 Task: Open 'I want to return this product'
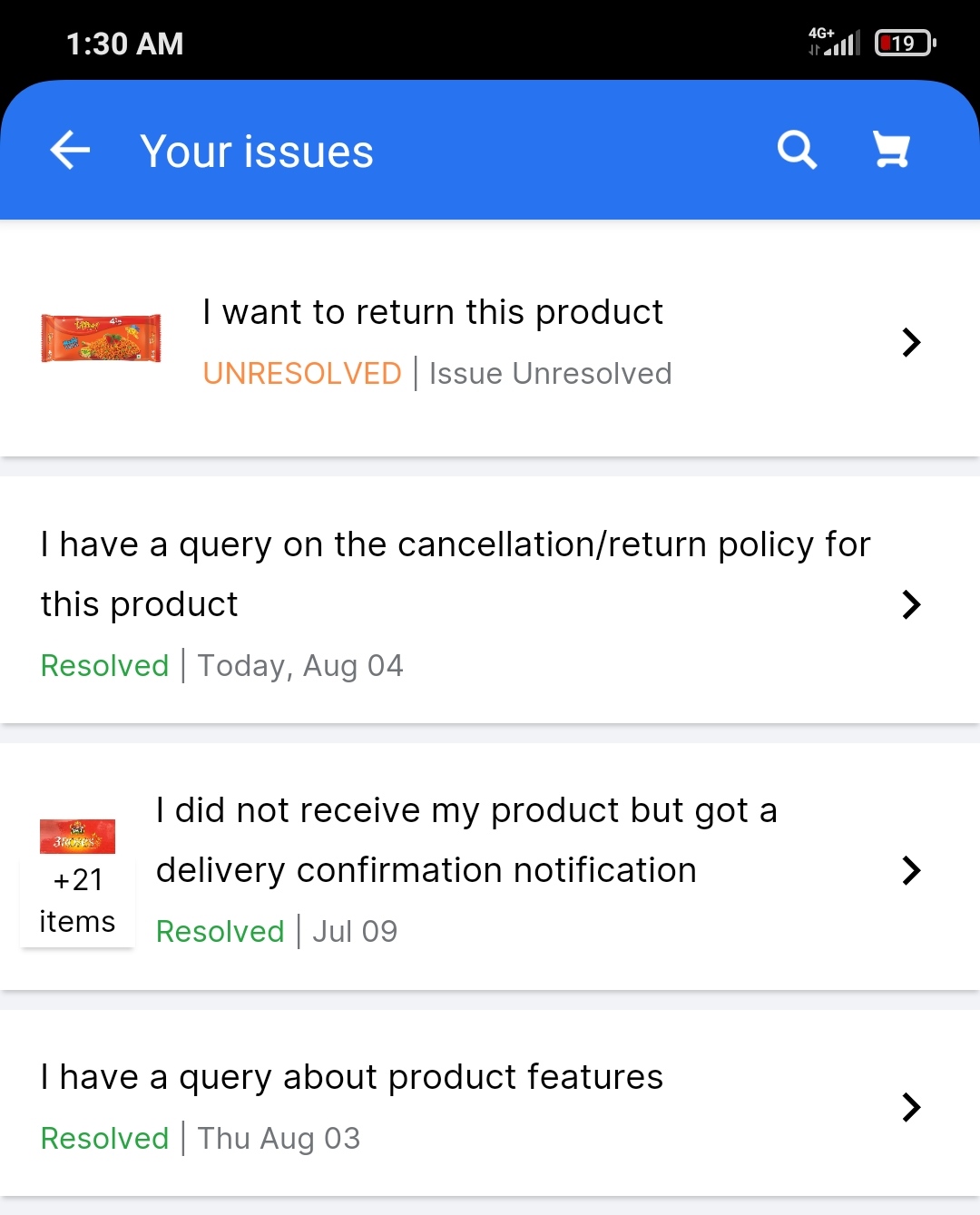pyautogui.click(x=433, y=312)
